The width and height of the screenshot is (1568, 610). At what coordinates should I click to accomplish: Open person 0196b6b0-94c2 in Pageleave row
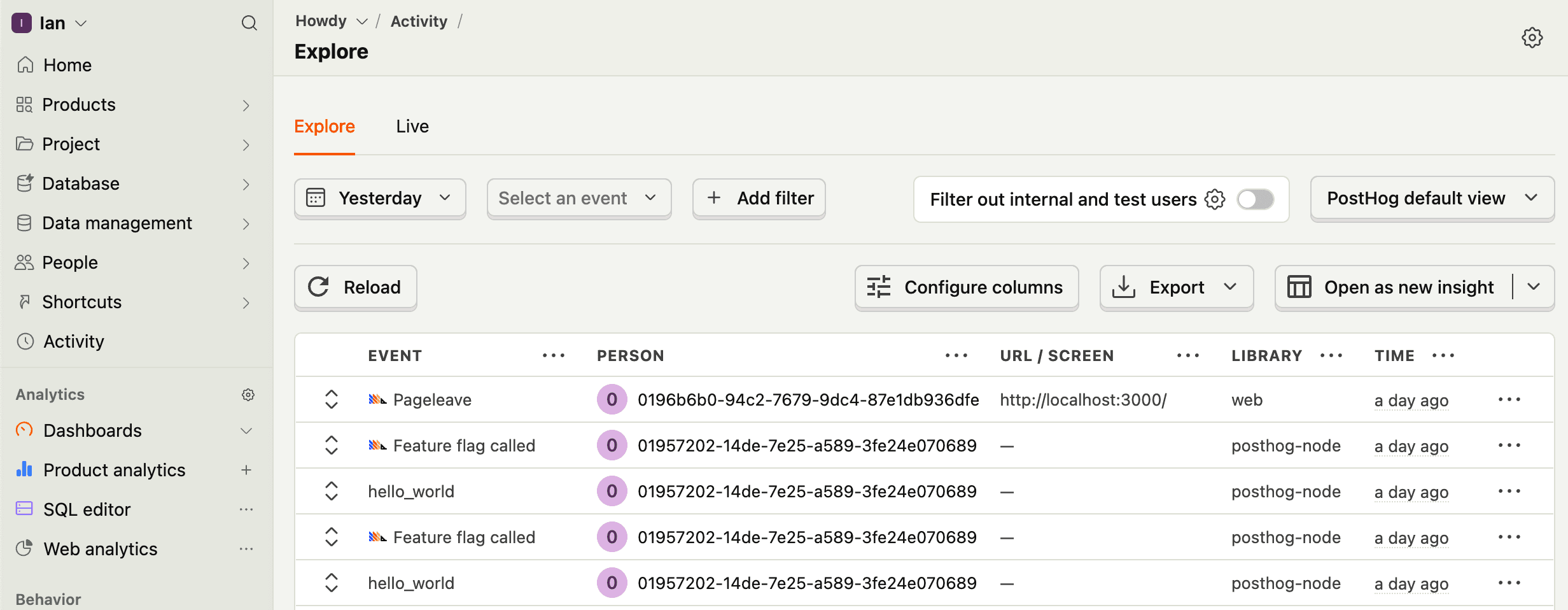pos(808,400)
